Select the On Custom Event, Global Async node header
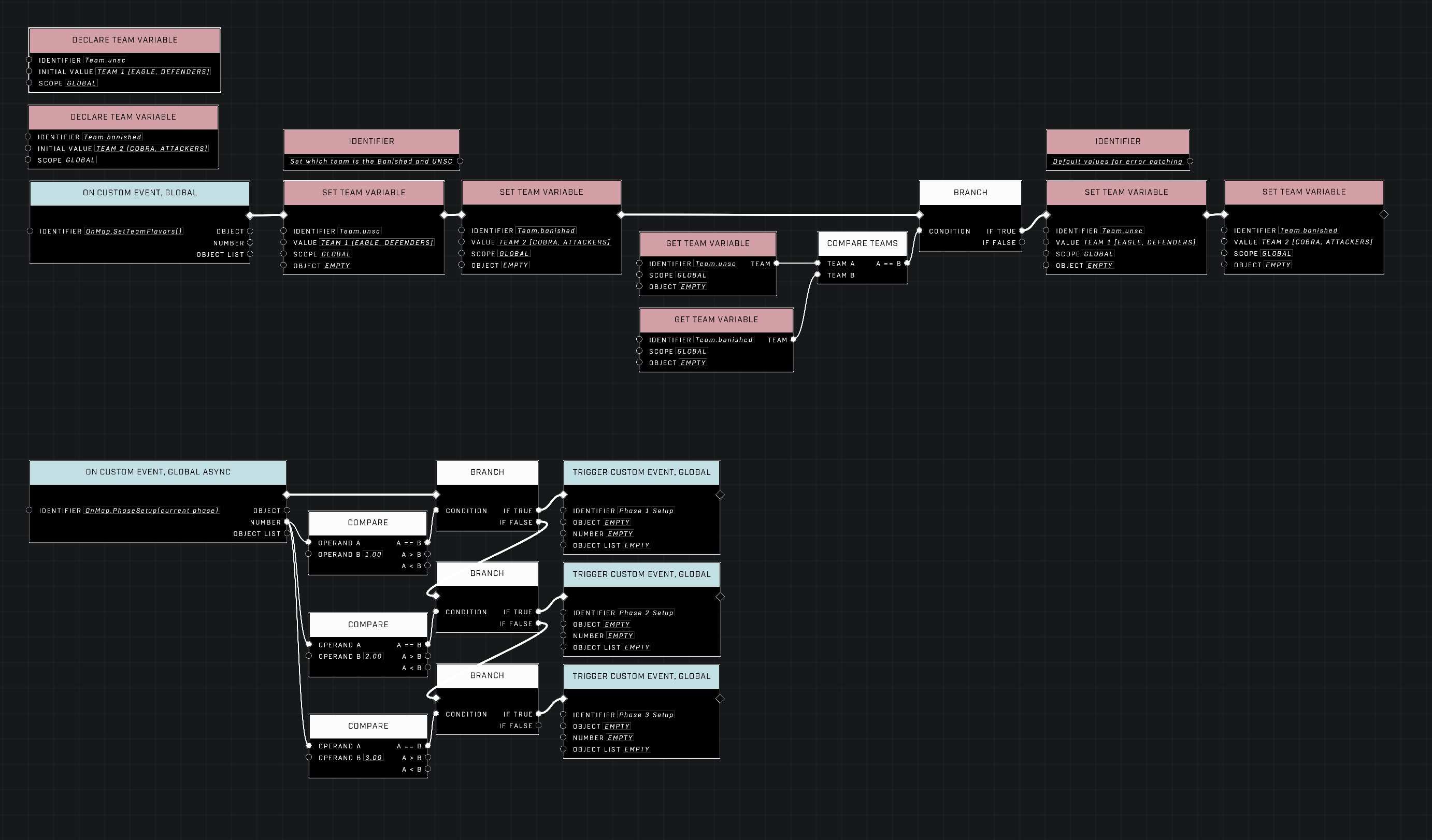The height and width of the screenshot is (840, 1432). [x=158, y=472]
